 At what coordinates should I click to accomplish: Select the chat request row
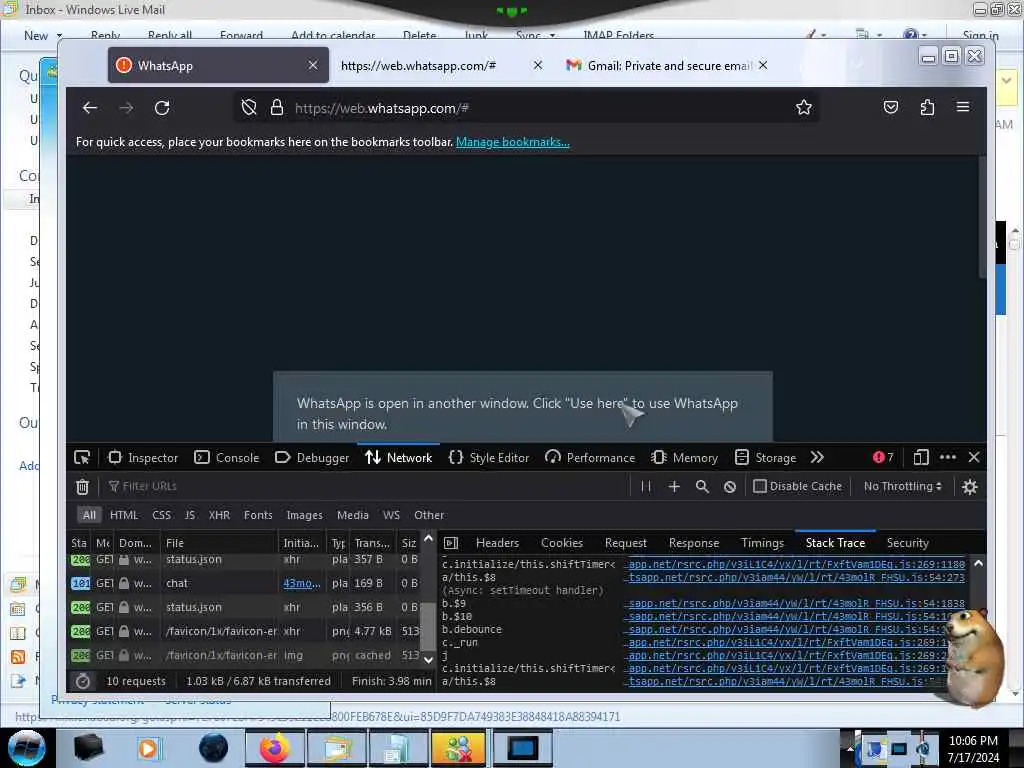click(245, 583)
